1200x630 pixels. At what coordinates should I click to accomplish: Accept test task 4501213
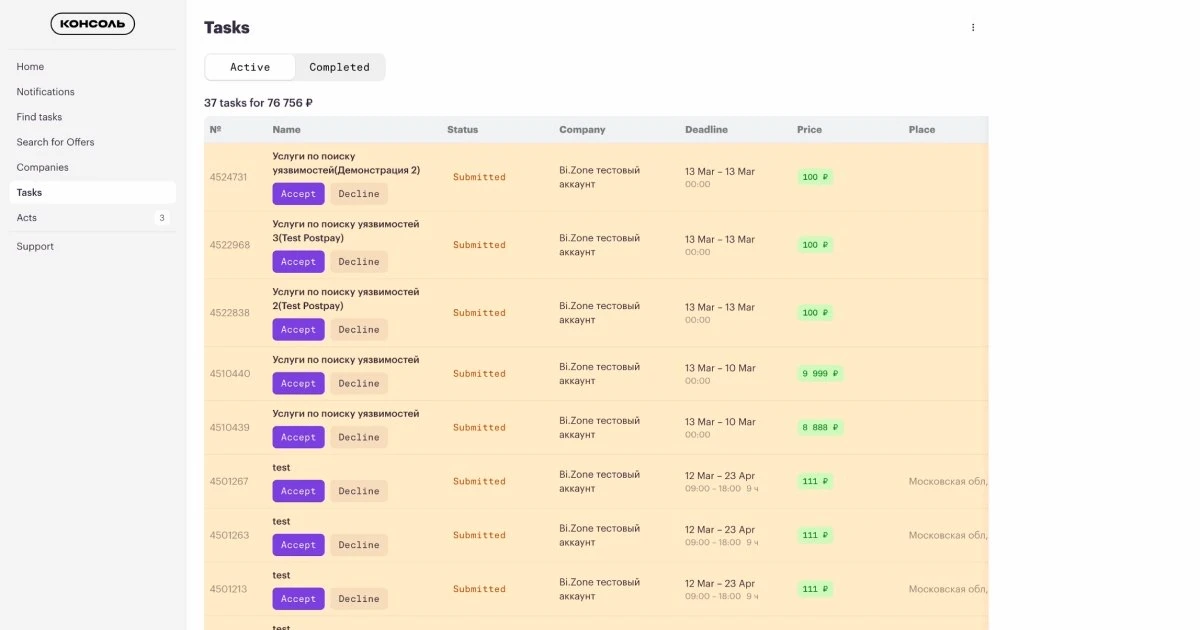pyautogui.click(x=298, y=600)
